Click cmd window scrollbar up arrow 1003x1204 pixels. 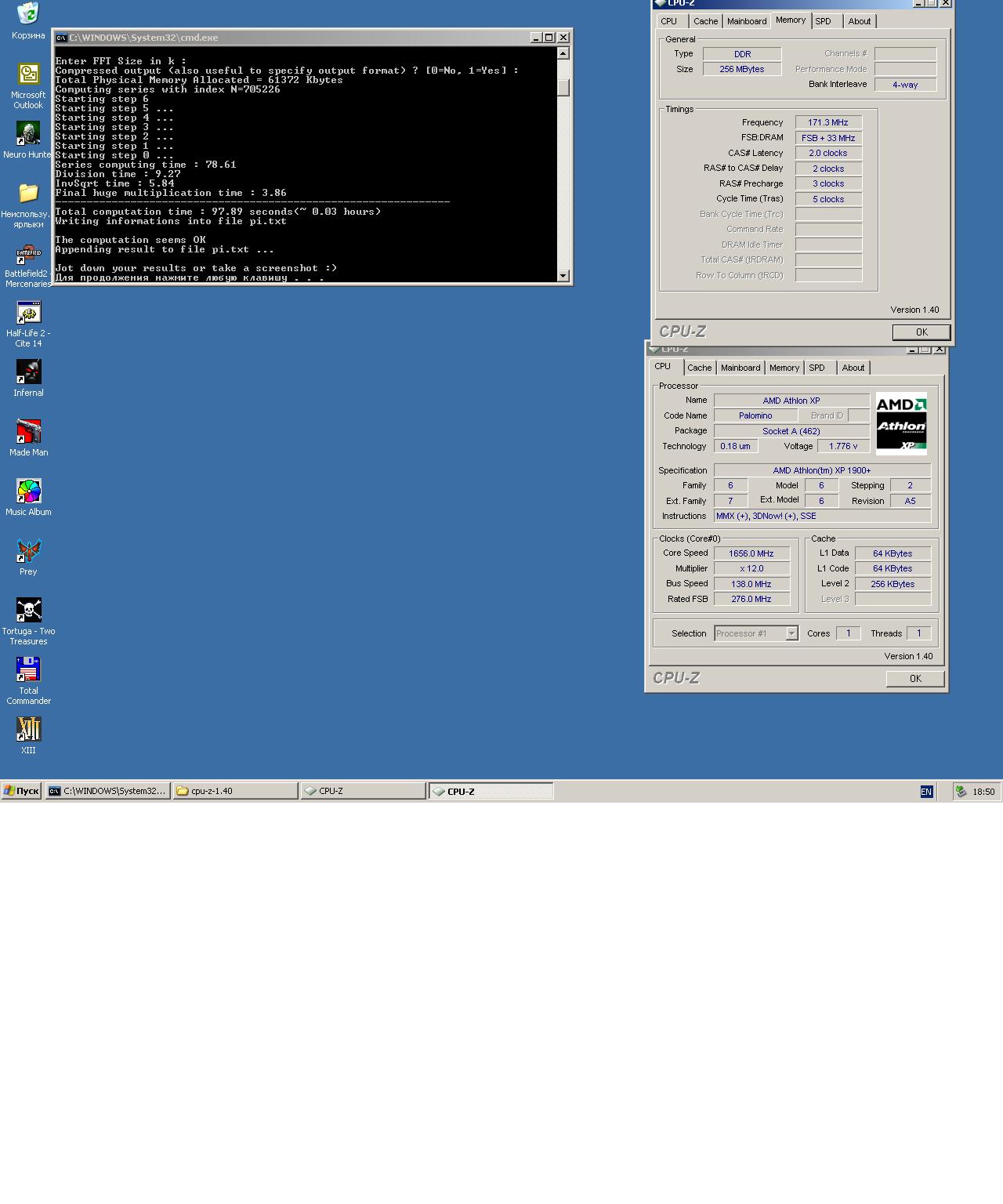point(563,53)
